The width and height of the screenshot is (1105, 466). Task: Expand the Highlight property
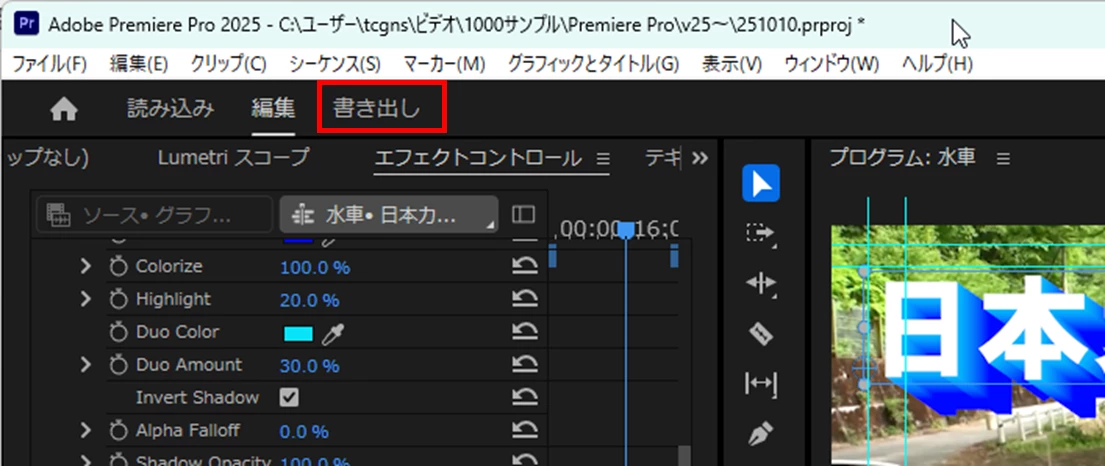point(85,299)
